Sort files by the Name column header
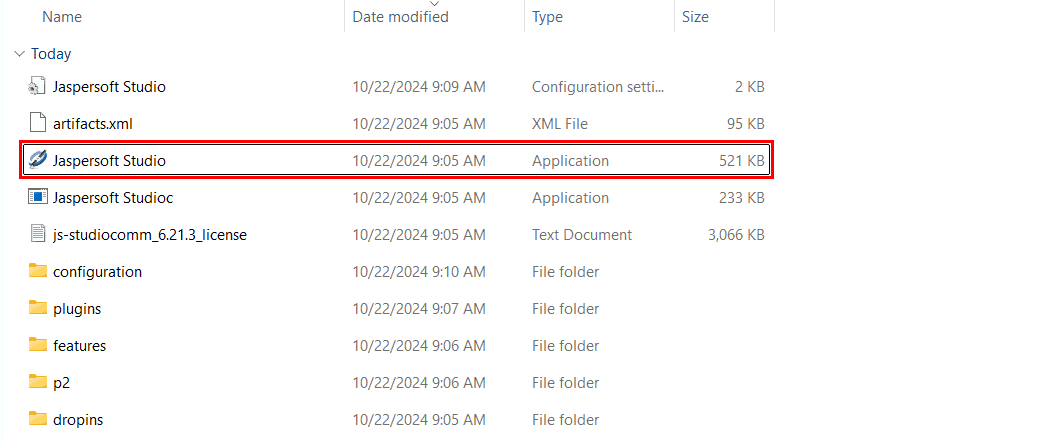 pos(62,17)
